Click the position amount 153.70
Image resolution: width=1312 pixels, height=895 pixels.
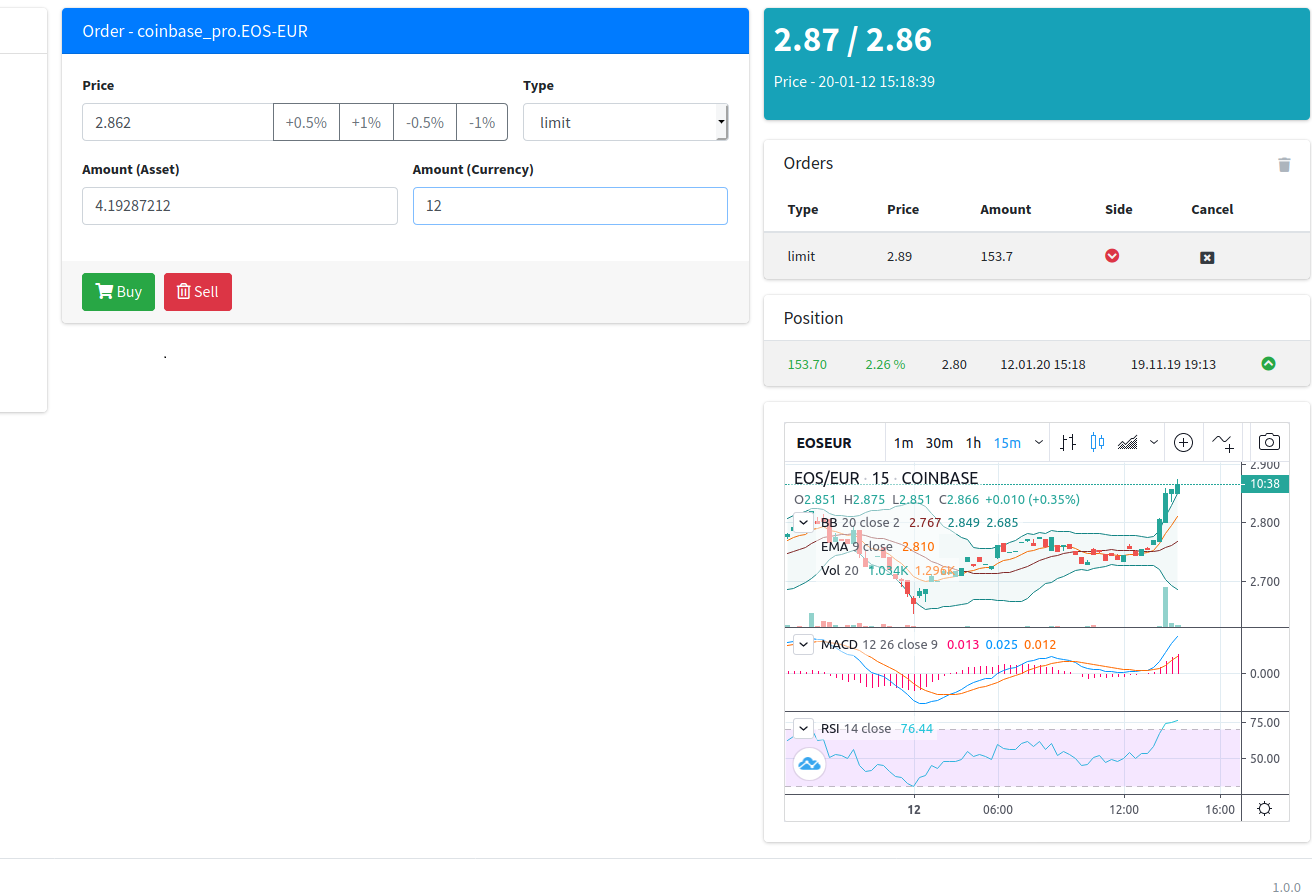click(x=807, y=364)
